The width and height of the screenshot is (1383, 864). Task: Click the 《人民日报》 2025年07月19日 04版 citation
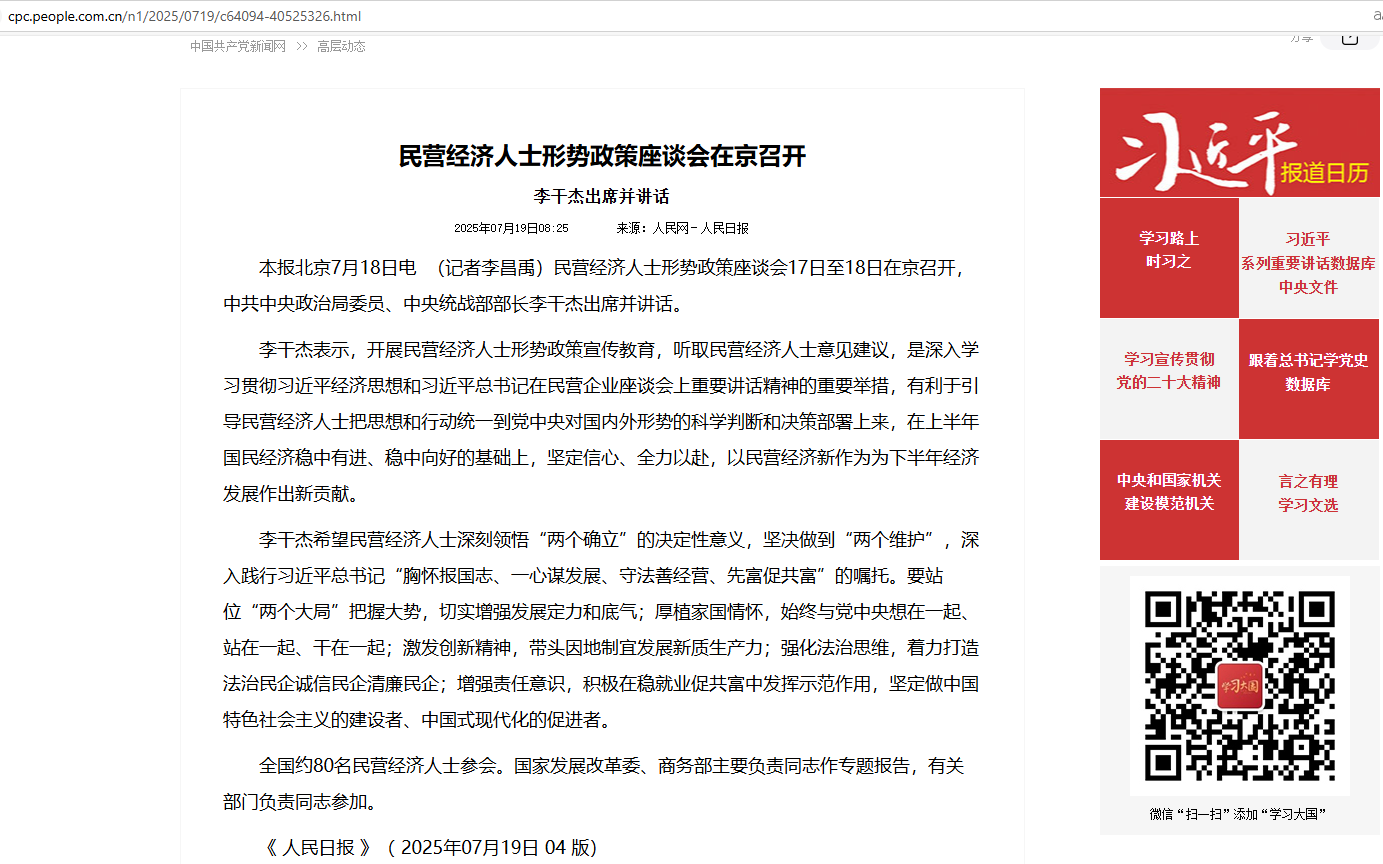tap(430, 848)
